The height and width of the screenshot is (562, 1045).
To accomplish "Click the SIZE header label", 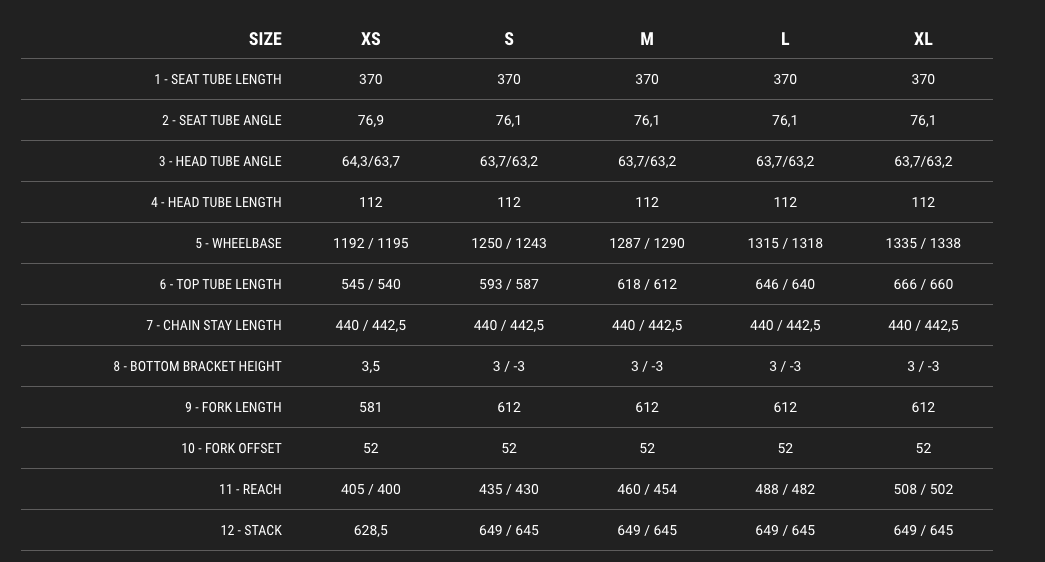I will coord(265,39).
